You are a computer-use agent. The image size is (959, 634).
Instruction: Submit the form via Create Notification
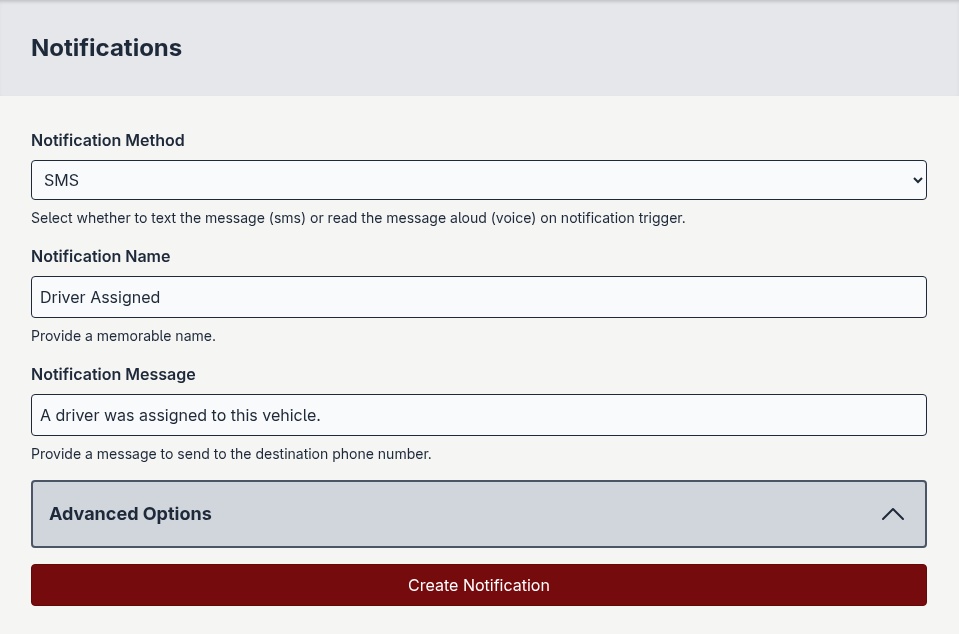tap(479, 585)
